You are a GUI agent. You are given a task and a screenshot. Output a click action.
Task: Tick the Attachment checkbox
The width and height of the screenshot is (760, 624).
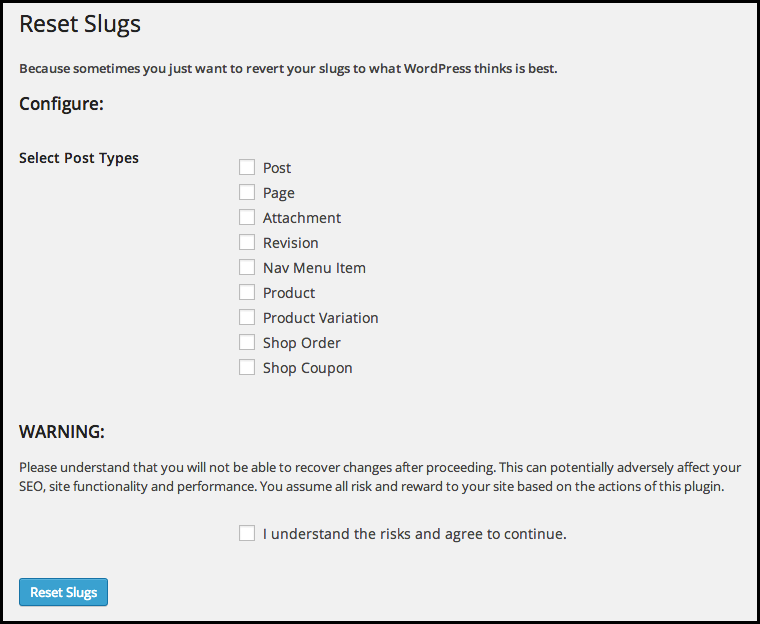[247, 217]
